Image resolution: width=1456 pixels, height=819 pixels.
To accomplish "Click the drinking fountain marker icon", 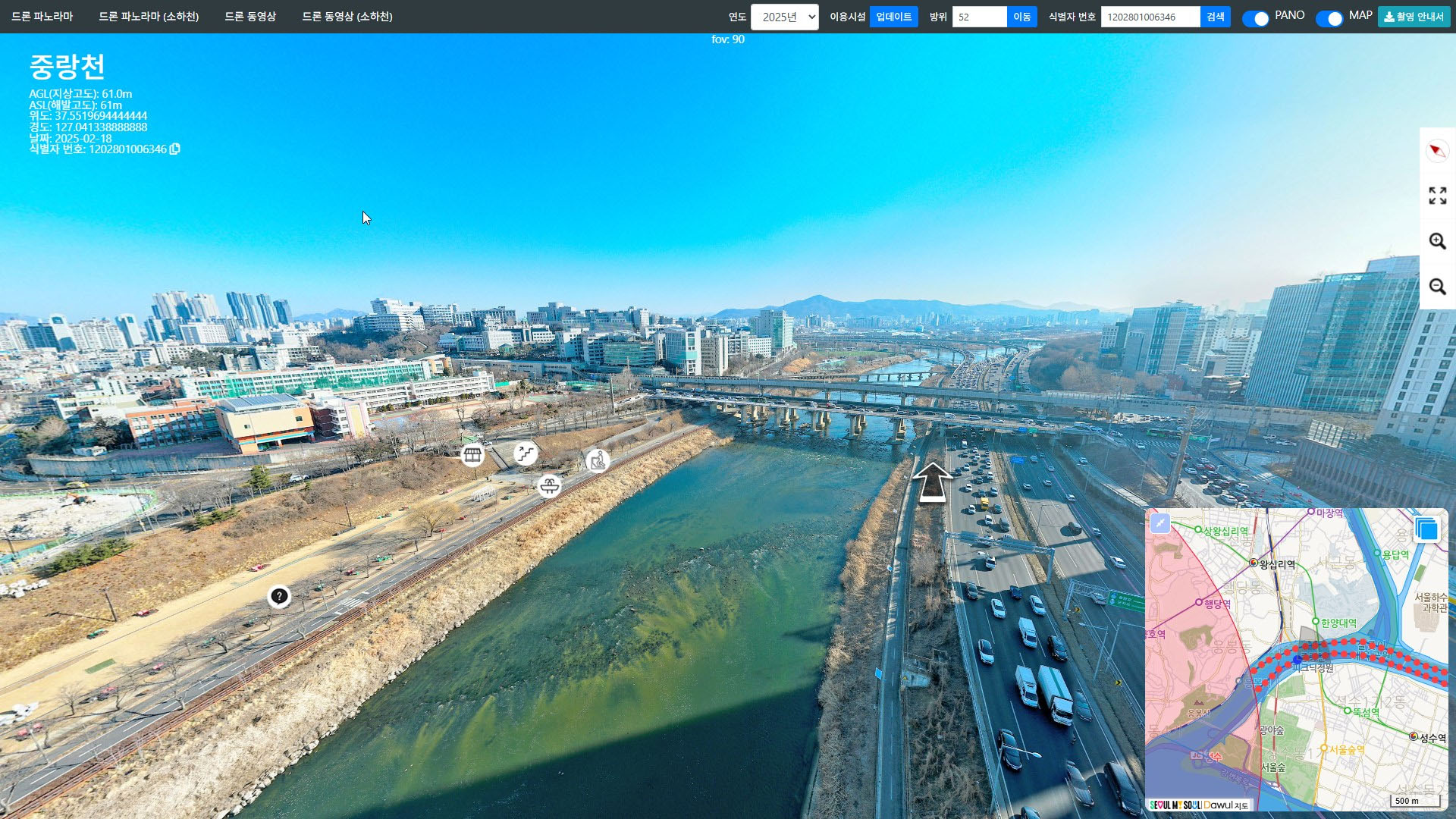I will coord(550,485).
